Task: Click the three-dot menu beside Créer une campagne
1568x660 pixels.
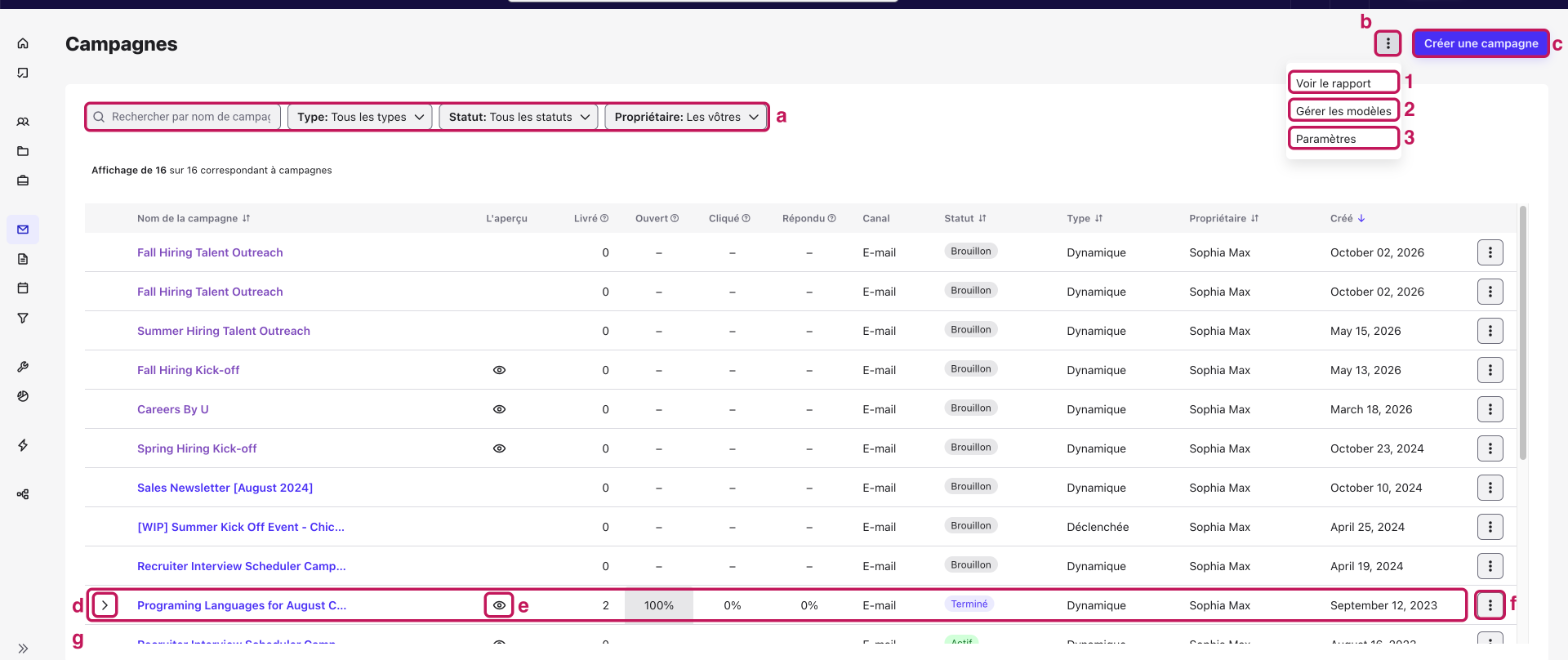Action: [x=1388, y=44]
